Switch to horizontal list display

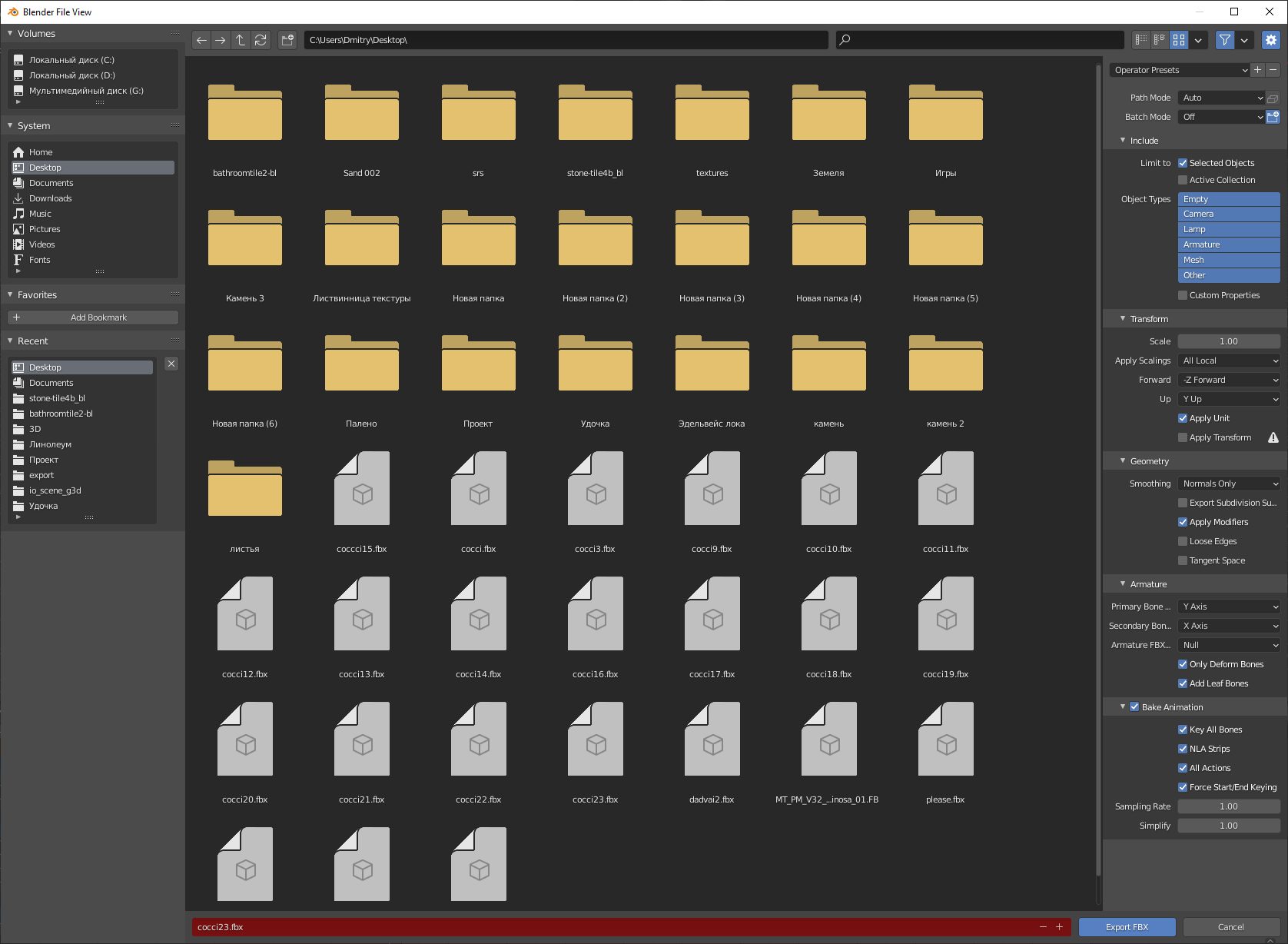(1160, 40)
